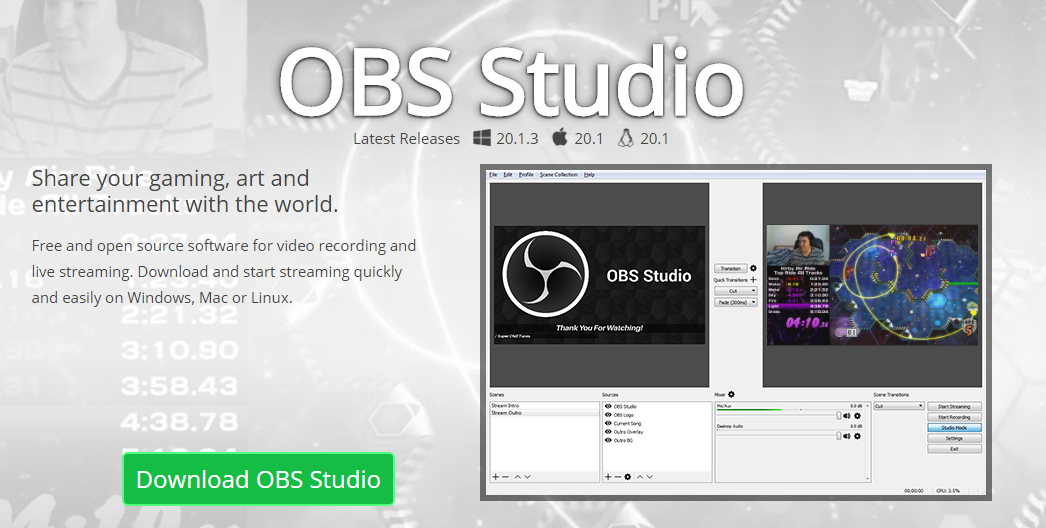Open the Fade (300ms) quick transition dropdown
Image resolution: width=1046 pixels, height=528 pixels.
point(736,302)
